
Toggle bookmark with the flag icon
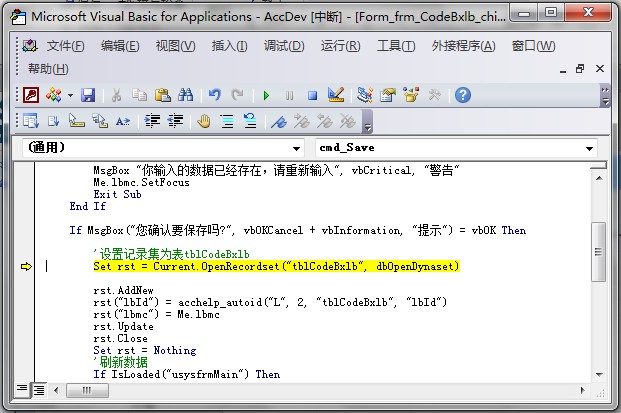coord(279,121)
